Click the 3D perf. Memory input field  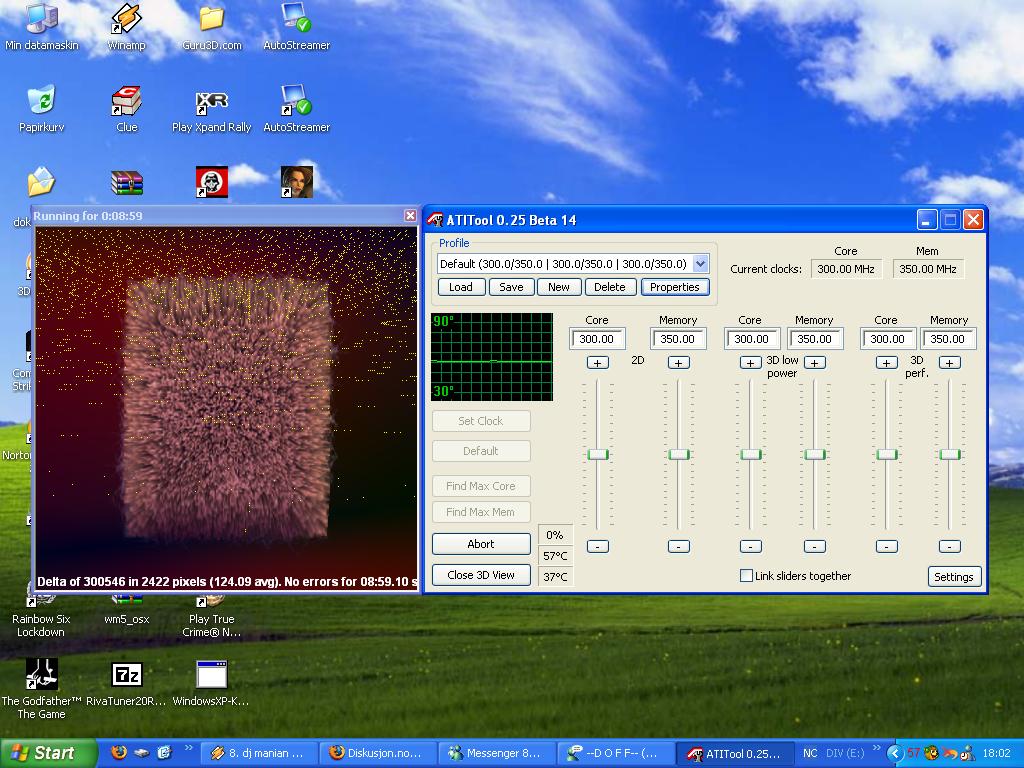(x=948, y=339)
